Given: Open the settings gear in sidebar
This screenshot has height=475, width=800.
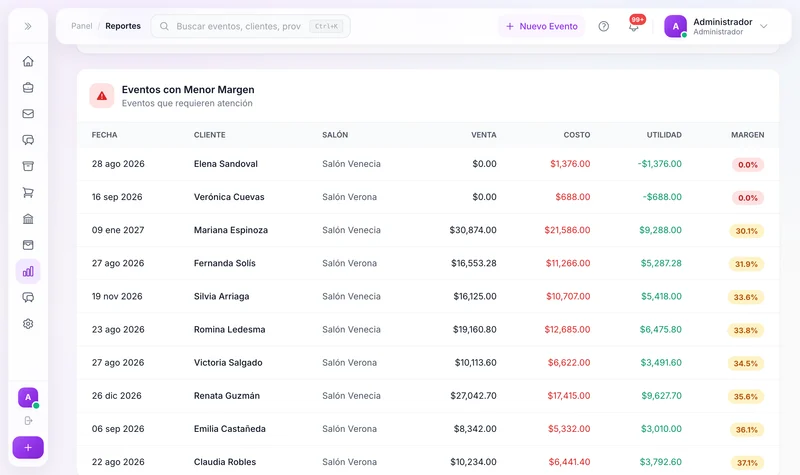Looking at the screenshot, I should 28,324.
